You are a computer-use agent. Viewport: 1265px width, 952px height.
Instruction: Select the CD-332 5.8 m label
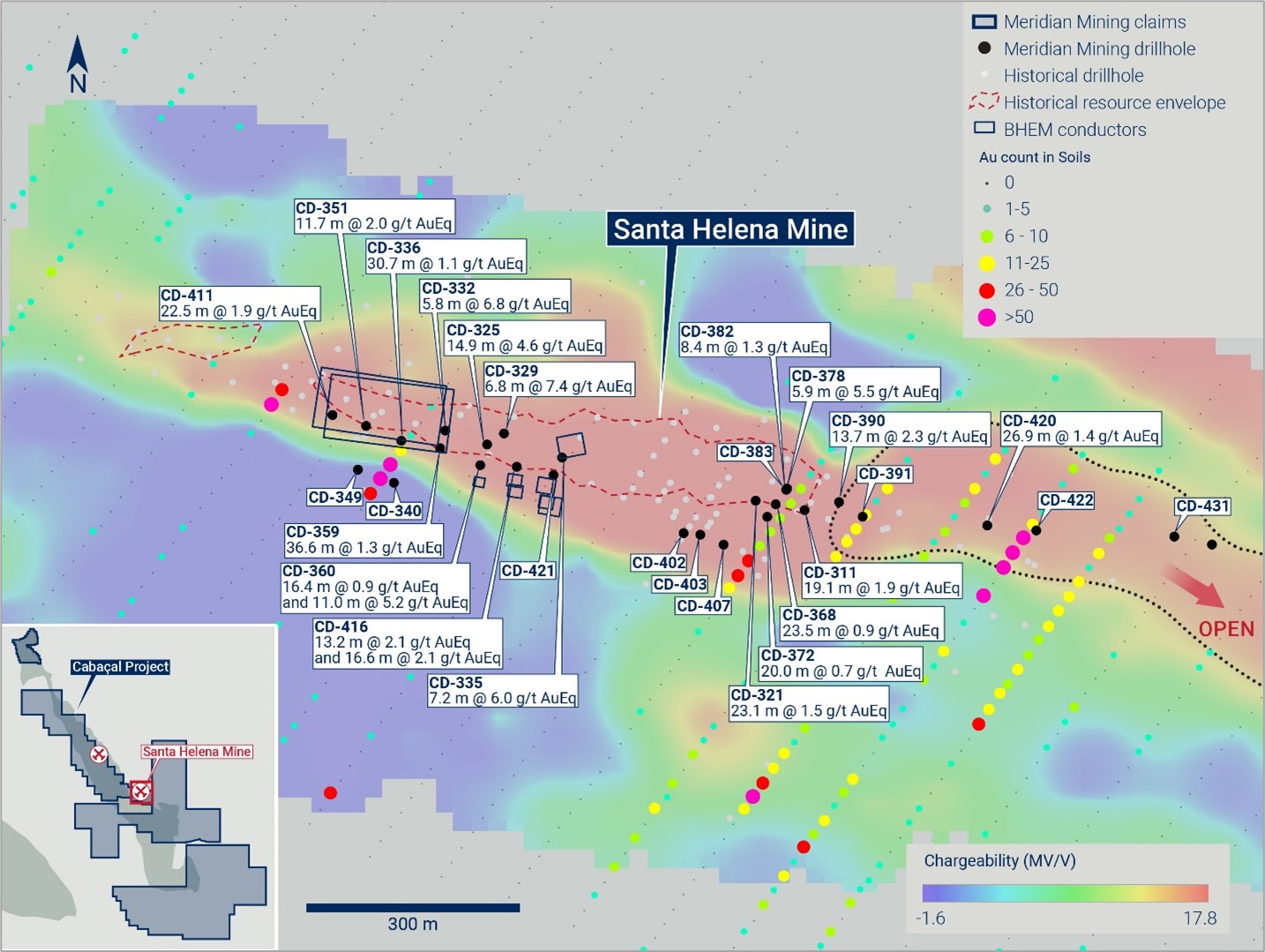(495, 296)
